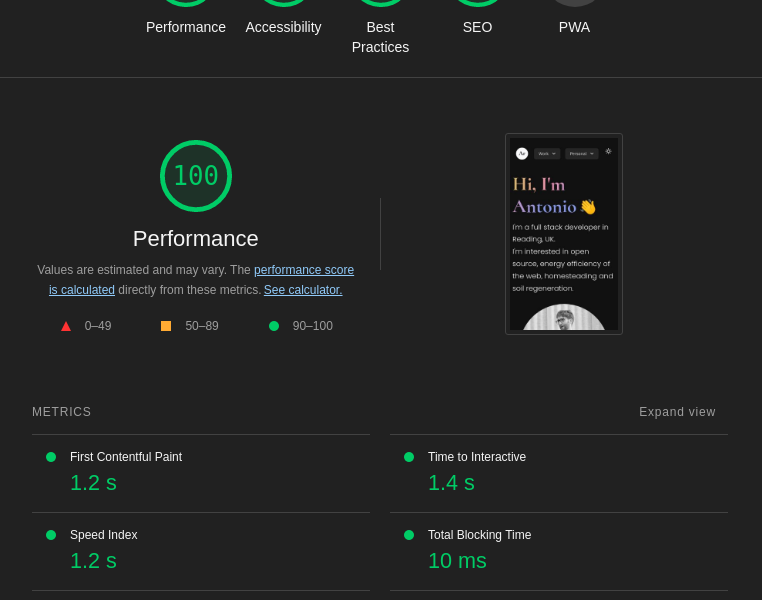This screenshot has height=600, width=762.
Task: Open the final page screenshot thumbnail
Action: pyautogui.click(x=564, y=234)
